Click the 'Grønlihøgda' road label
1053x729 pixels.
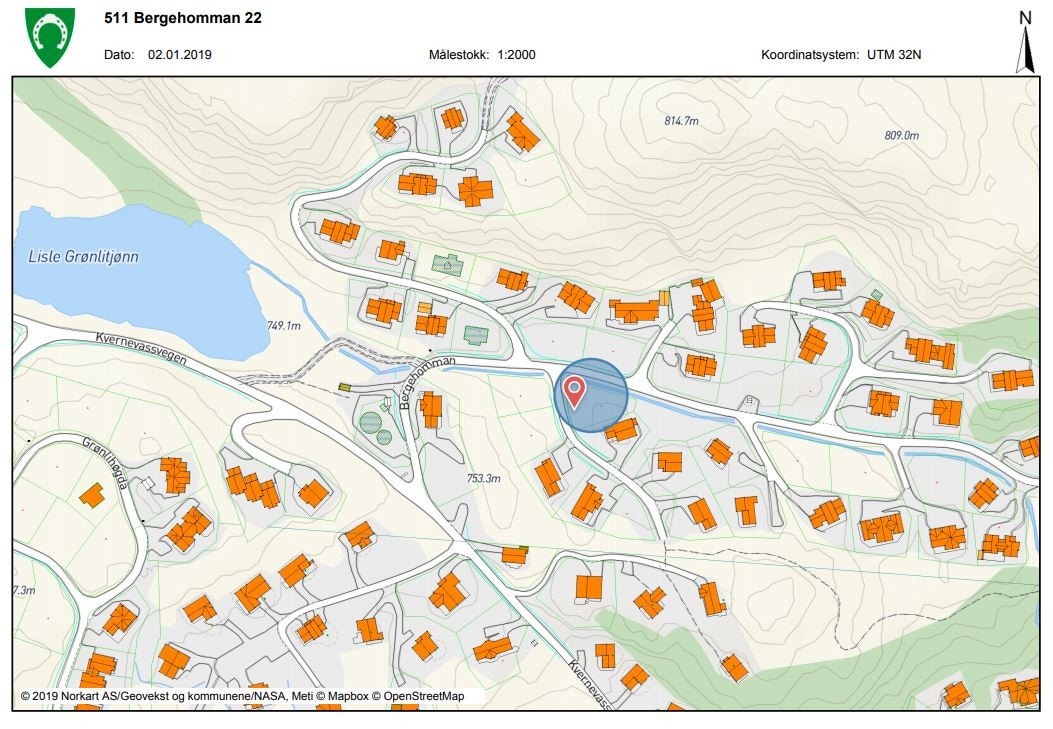[105, 463]
